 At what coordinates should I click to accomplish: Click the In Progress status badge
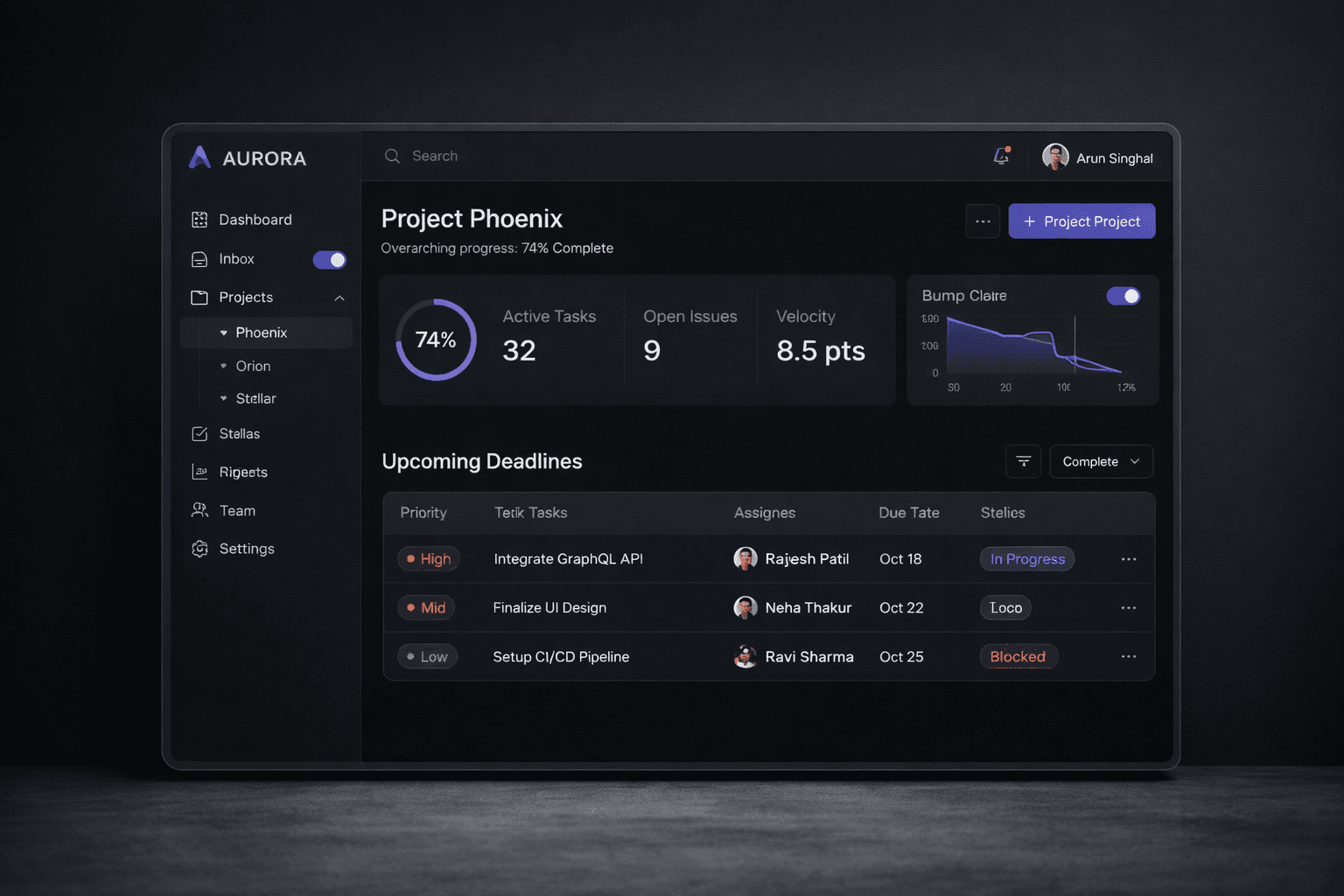point(1026,559)
